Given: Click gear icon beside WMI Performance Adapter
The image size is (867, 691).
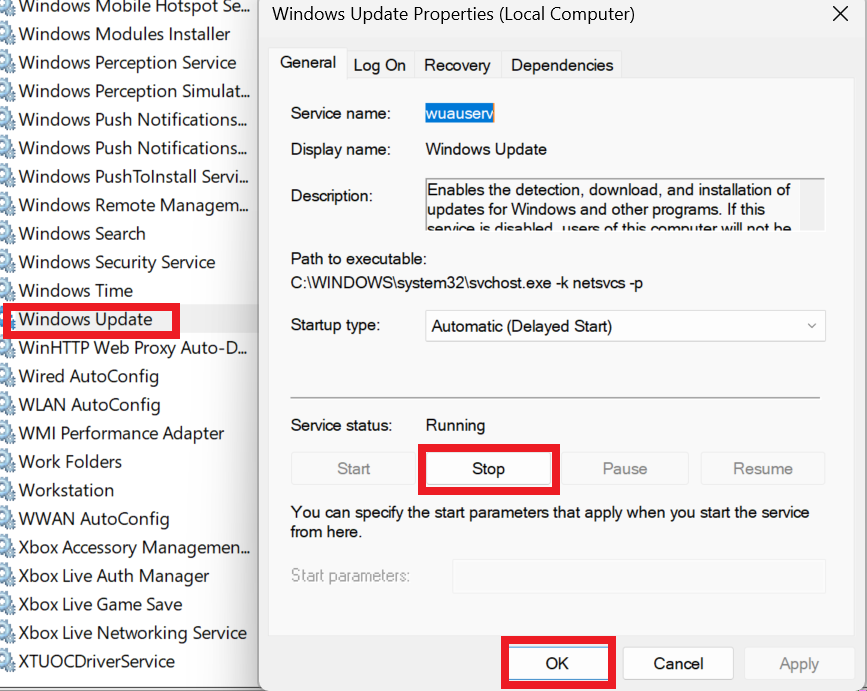Looking at the screenshot, I should click(7, 433).
